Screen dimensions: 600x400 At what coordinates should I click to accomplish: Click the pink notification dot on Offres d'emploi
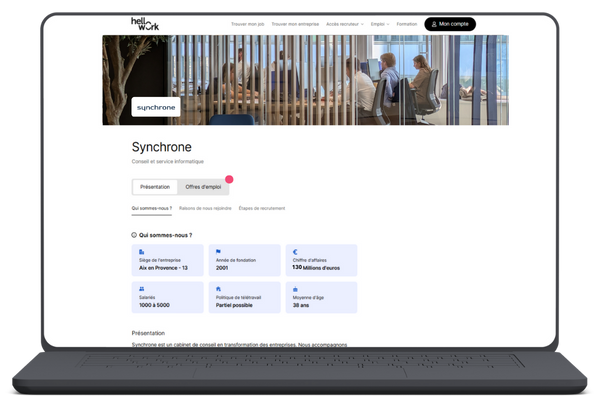[x=229, y=179]
